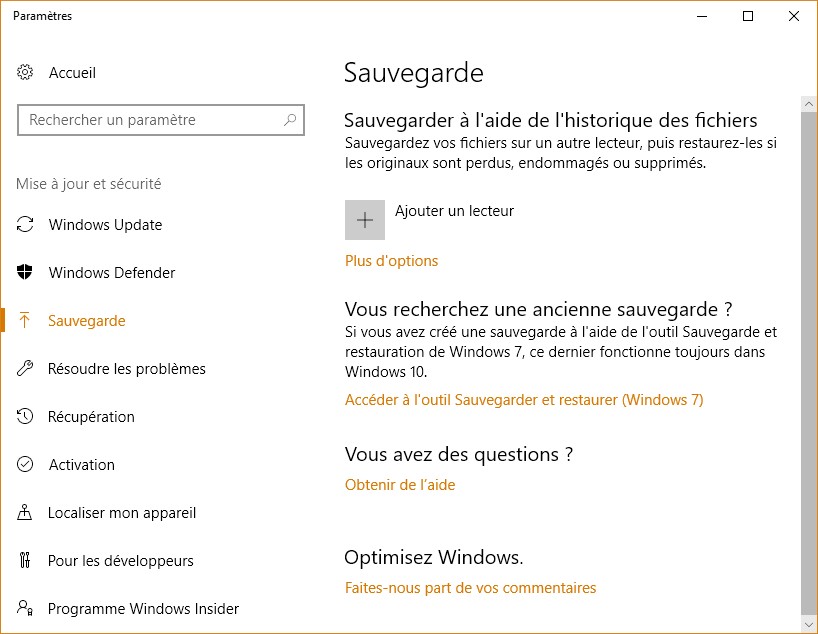The width and height of the screenshot is (818, 634).
Task: Click the Localiser mon appareil person icon
Action: [26, 513]
